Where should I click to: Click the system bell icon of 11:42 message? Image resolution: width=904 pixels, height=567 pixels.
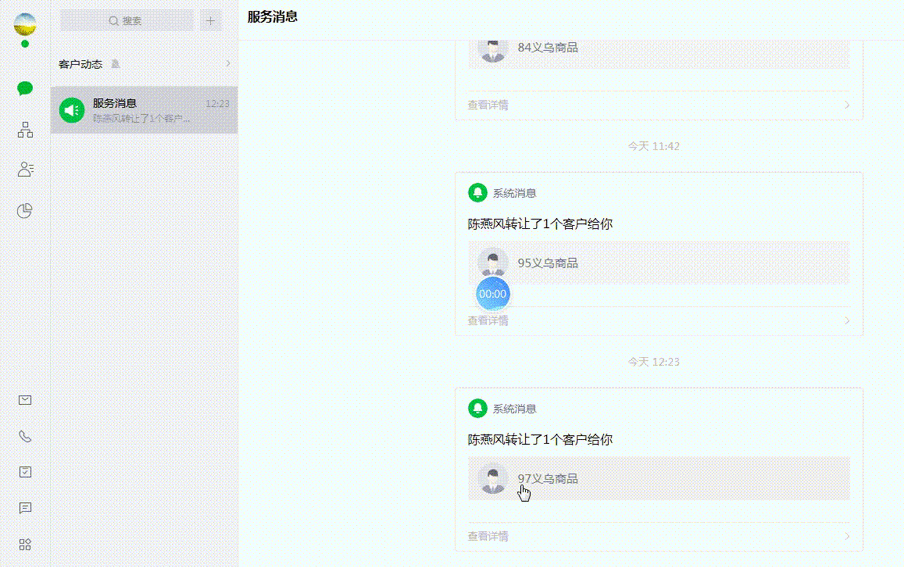(477, 193)
